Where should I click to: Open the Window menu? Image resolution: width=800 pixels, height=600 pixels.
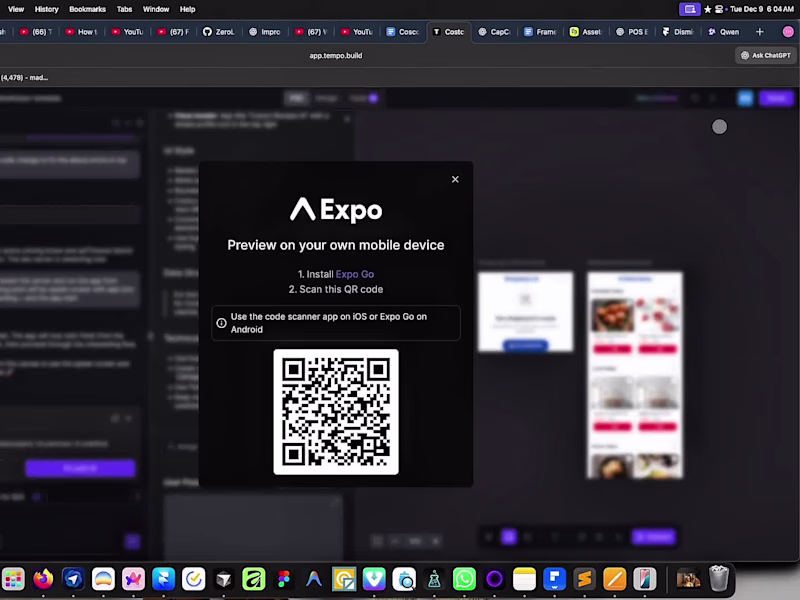(156, 9)
